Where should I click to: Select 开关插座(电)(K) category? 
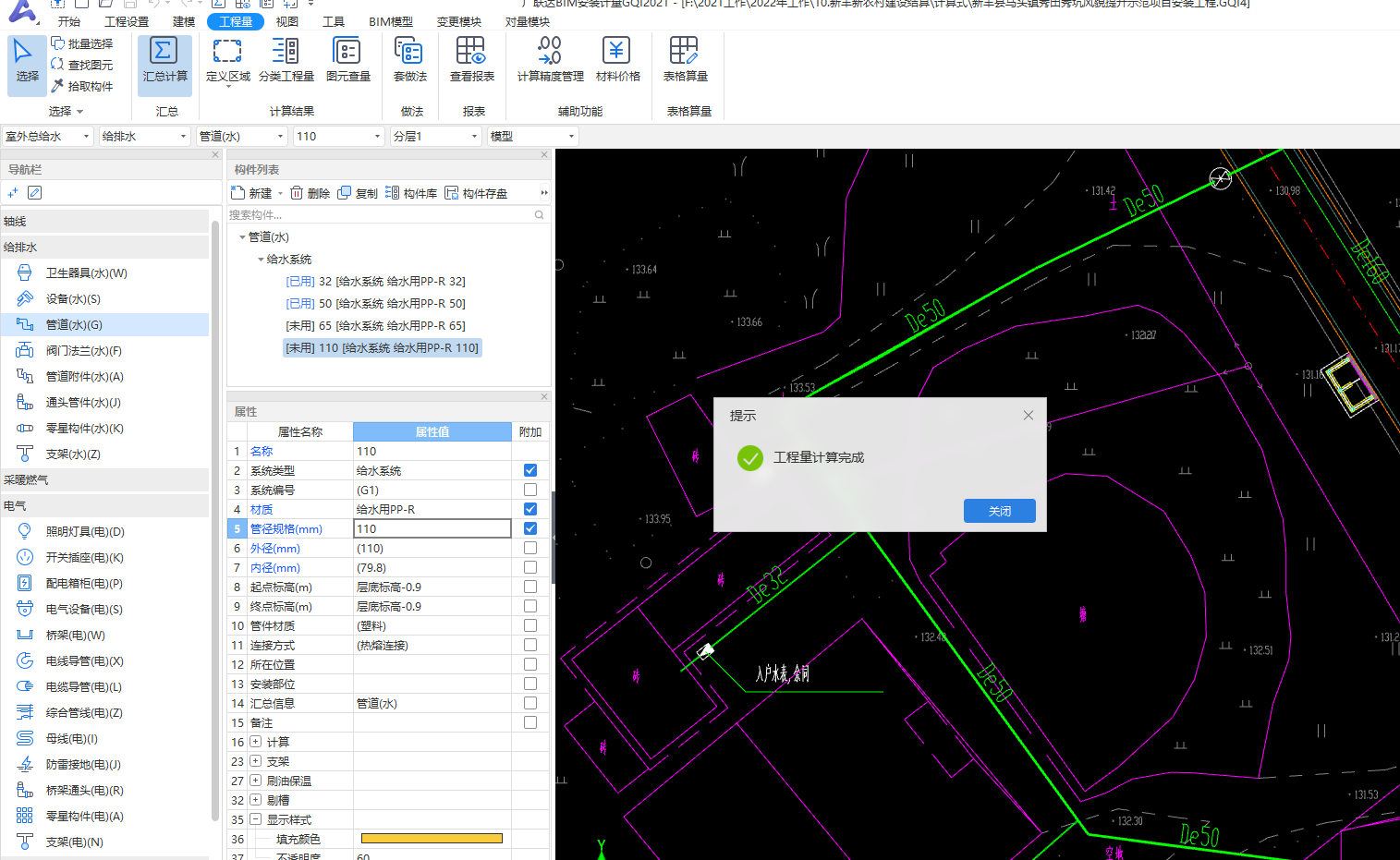pyautogui.click(x=84, y=557)
